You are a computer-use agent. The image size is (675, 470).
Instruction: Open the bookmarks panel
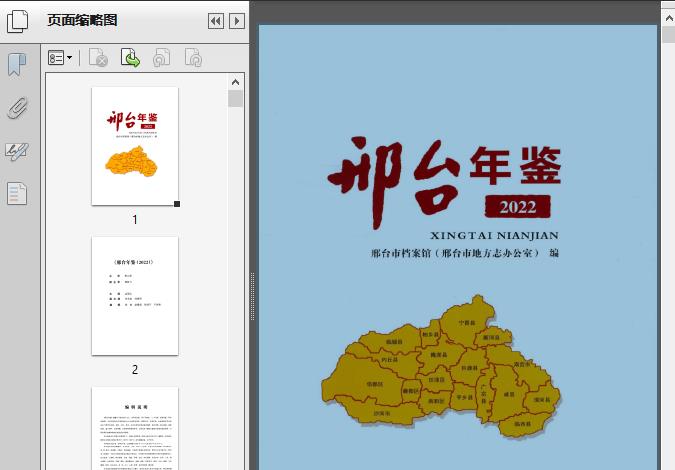pos(17,65)
